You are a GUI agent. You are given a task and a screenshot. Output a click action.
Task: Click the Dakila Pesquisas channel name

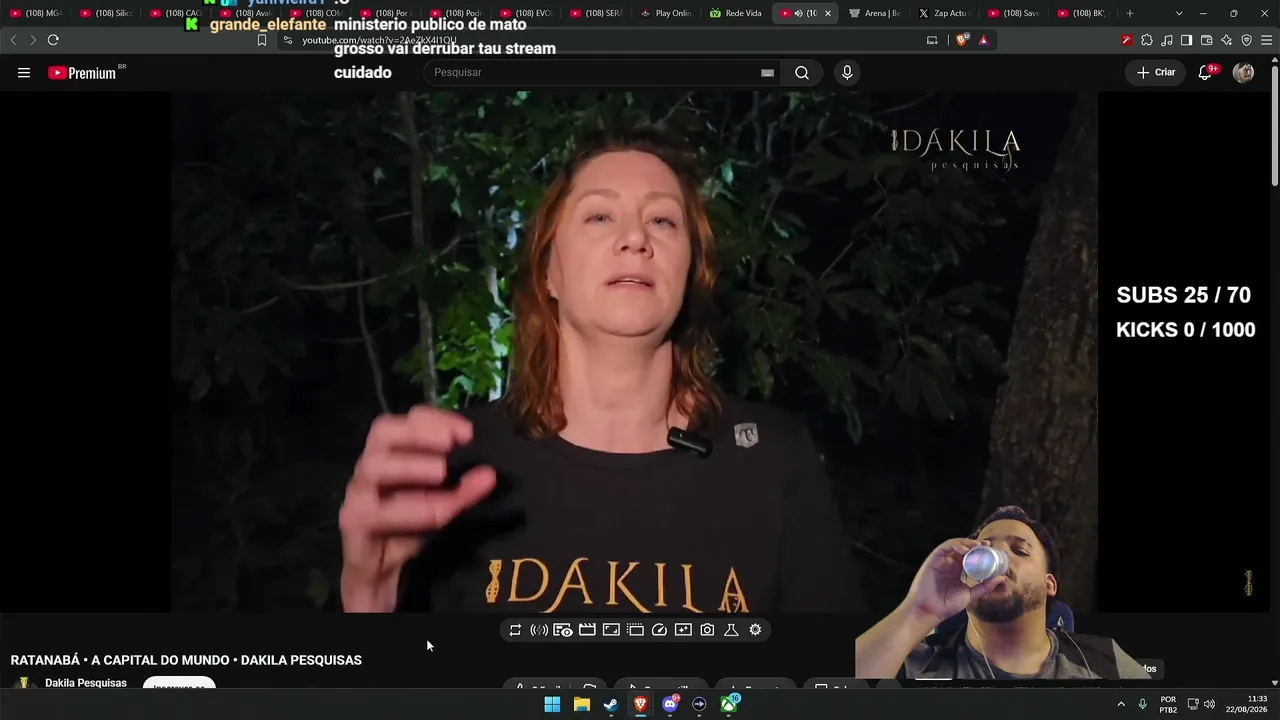click(86, 683)
